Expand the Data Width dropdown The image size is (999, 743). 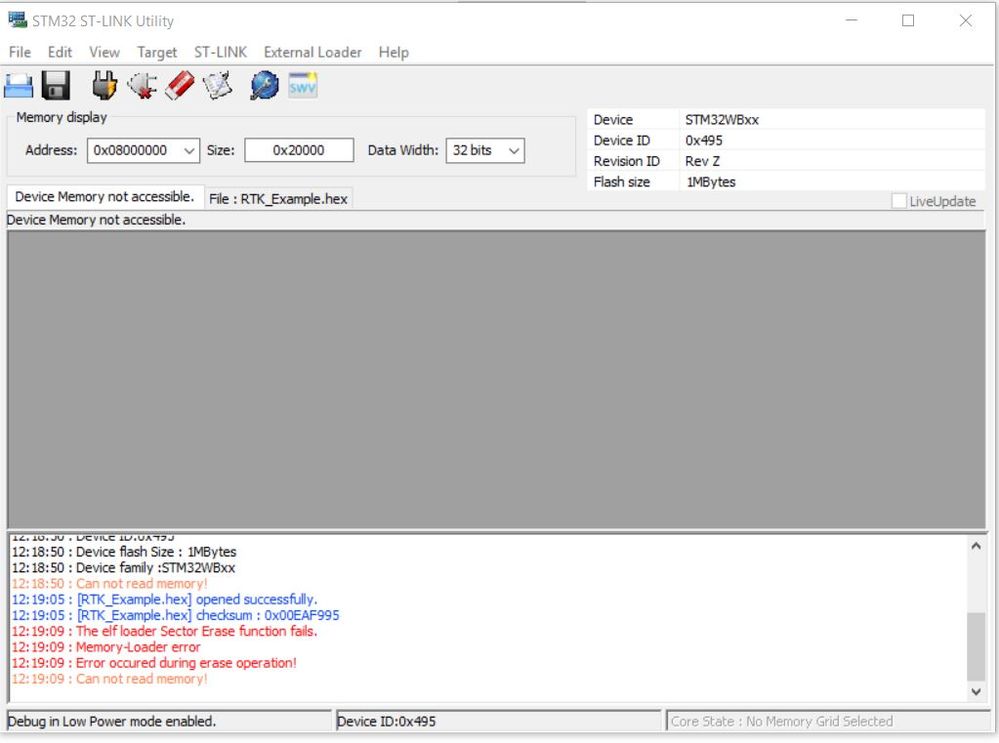coord(514,151)
